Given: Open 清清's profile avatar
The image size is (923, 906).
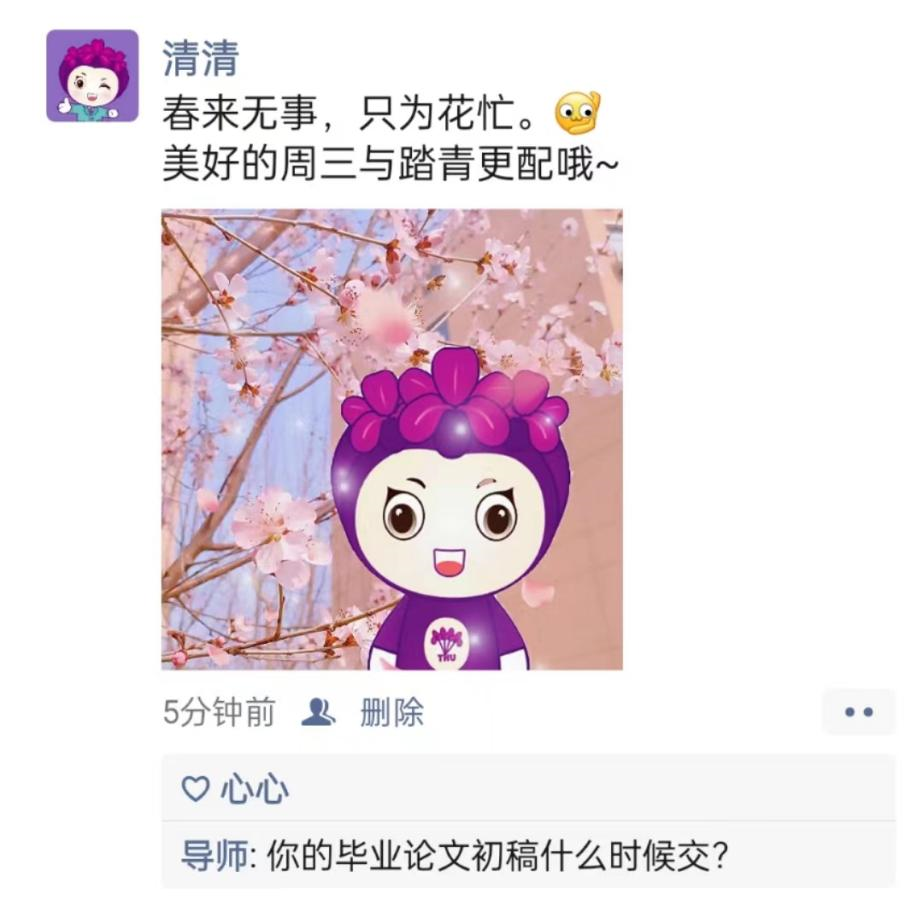Looking at the screenshot, I should click(92, 75).
